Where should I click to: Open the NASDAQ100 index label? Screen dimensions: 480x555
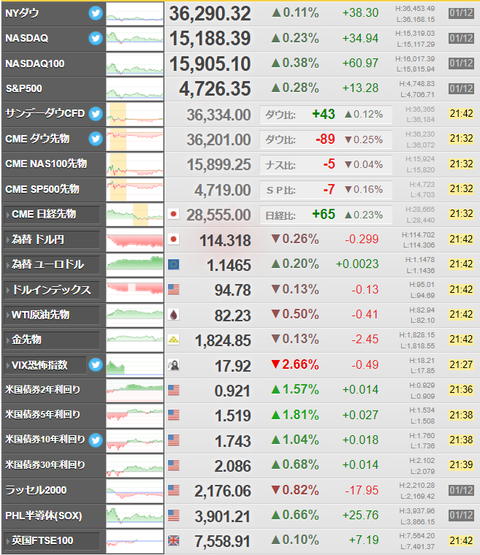[x=35, y=64]
